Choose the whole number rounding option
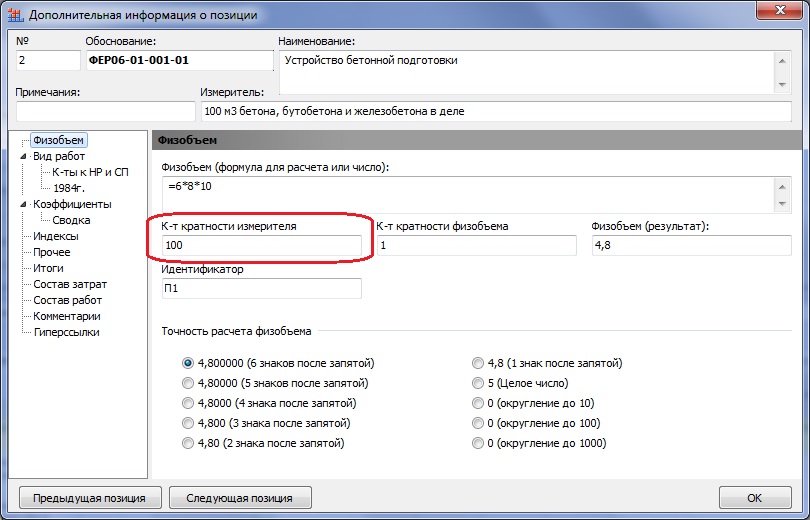The width and height of the screenshot is (810, 520). click(478, 383)
